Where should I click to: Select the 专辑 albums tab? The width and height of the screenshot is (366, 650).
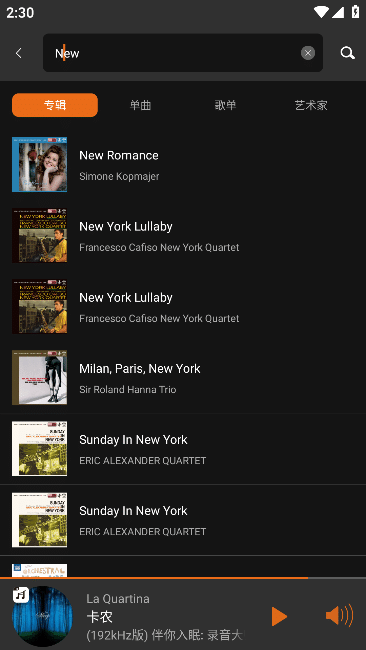click(x=55, y=105)
